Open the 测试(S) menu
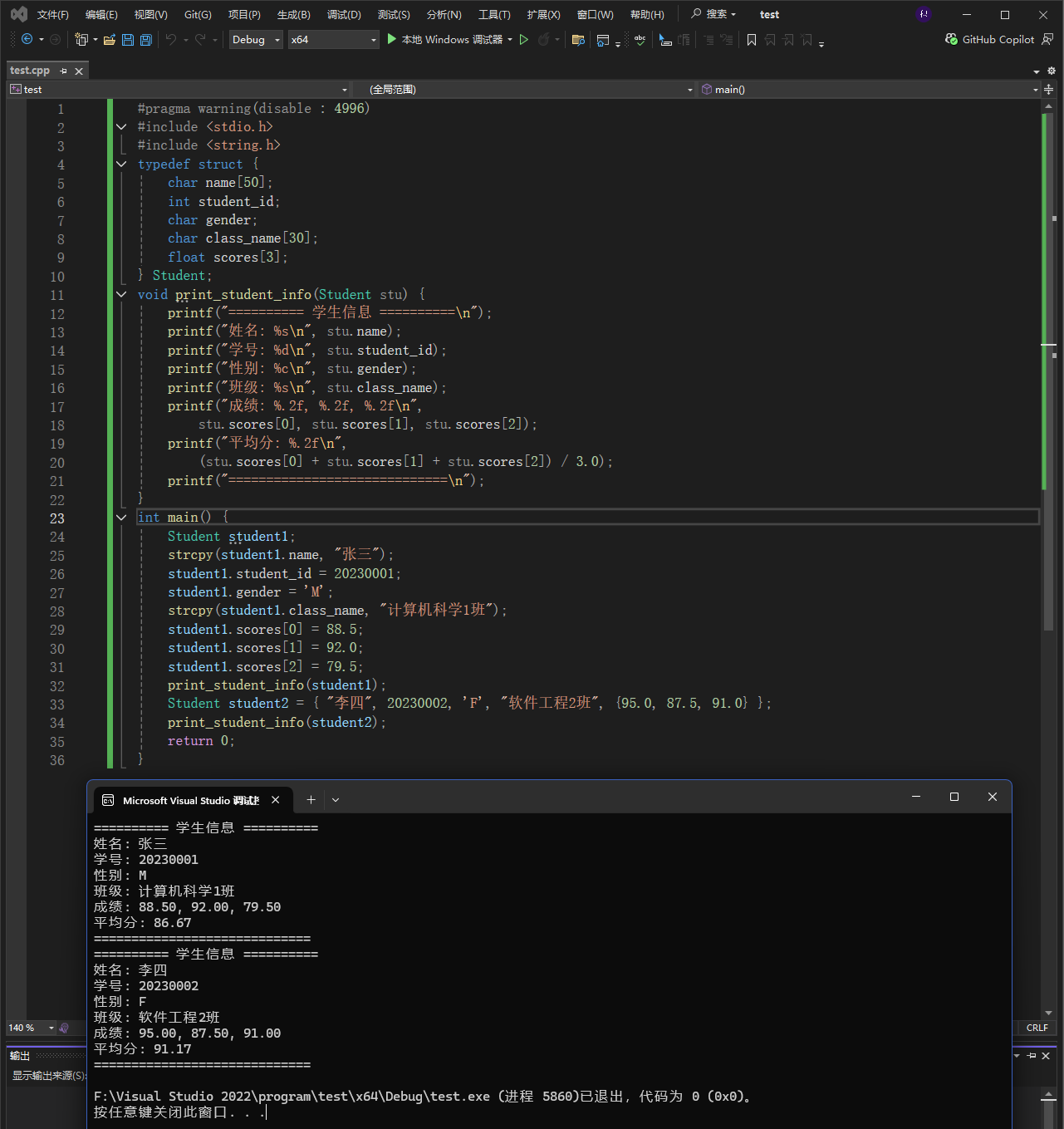The image size is (1064, 1129). [394, 14]
